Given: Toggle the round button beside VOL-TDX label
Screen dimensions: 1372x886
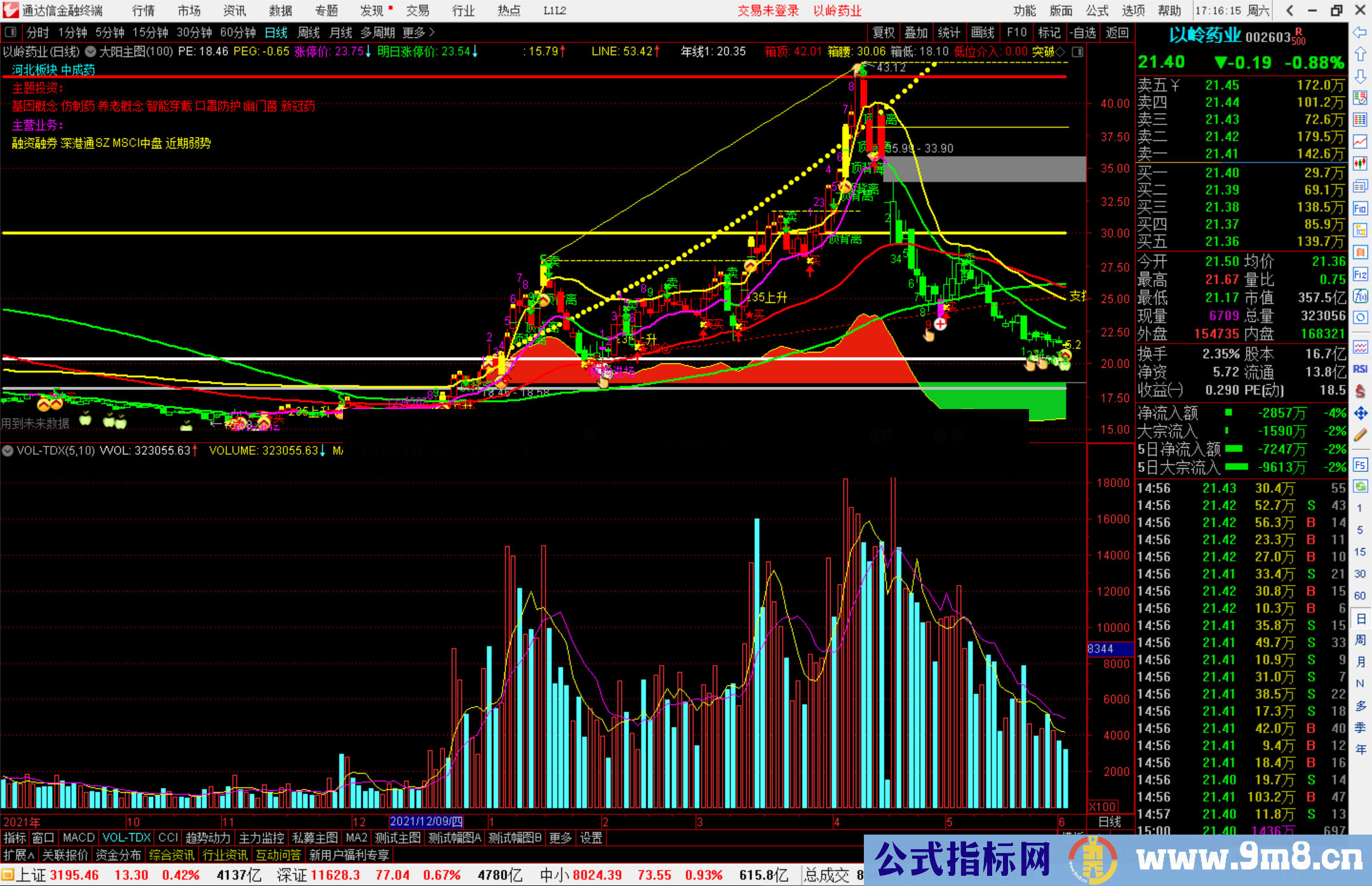Looking at the screenshot, I should 8,450.
